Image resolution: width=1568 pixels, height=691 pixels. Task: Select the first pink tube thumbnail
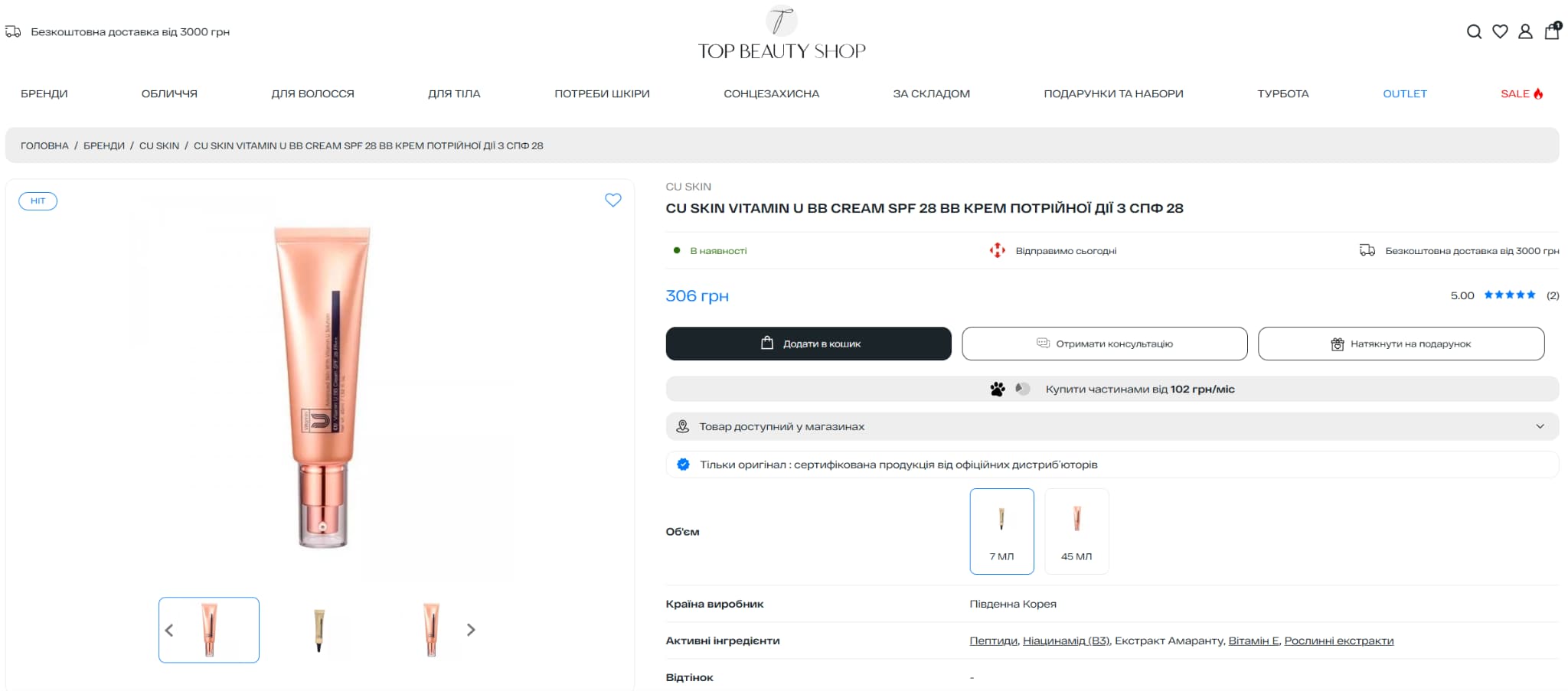tap(209, 630)
